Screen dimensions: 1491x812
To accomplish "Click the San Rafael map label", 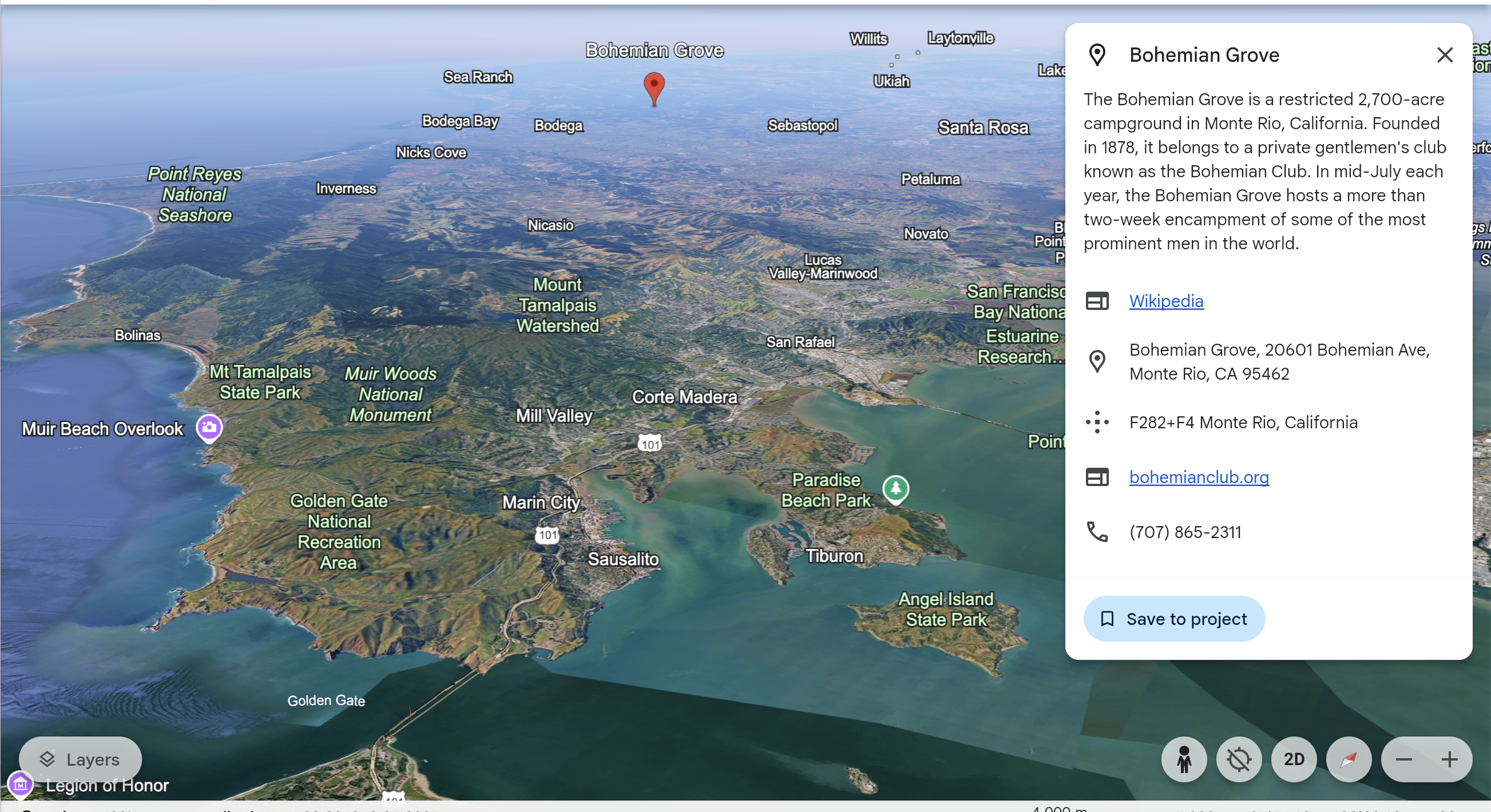I will pyautogui.click(x=800, y=342).
